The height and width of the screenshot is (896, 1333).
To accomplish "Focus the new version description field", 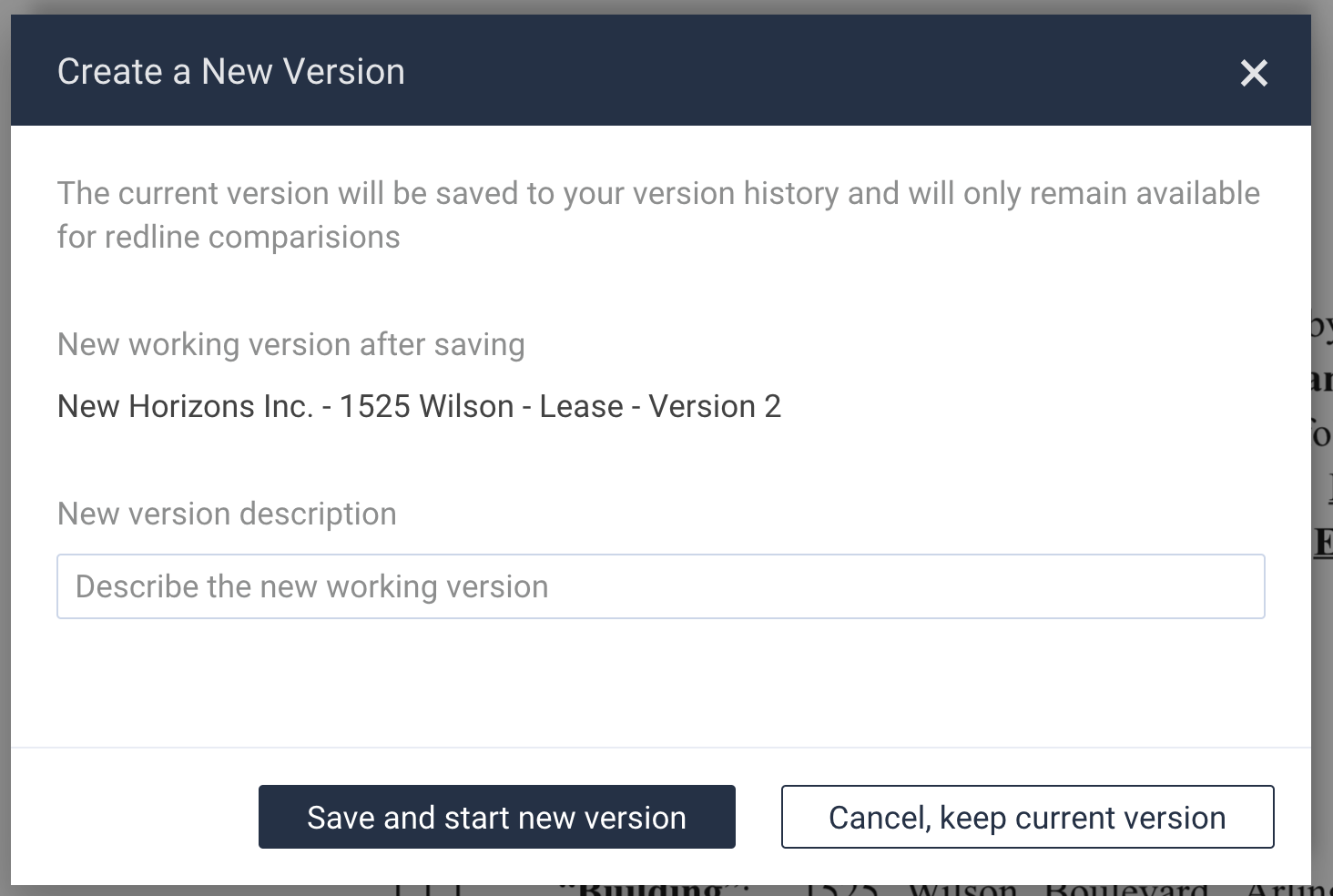I will point(660,586).
